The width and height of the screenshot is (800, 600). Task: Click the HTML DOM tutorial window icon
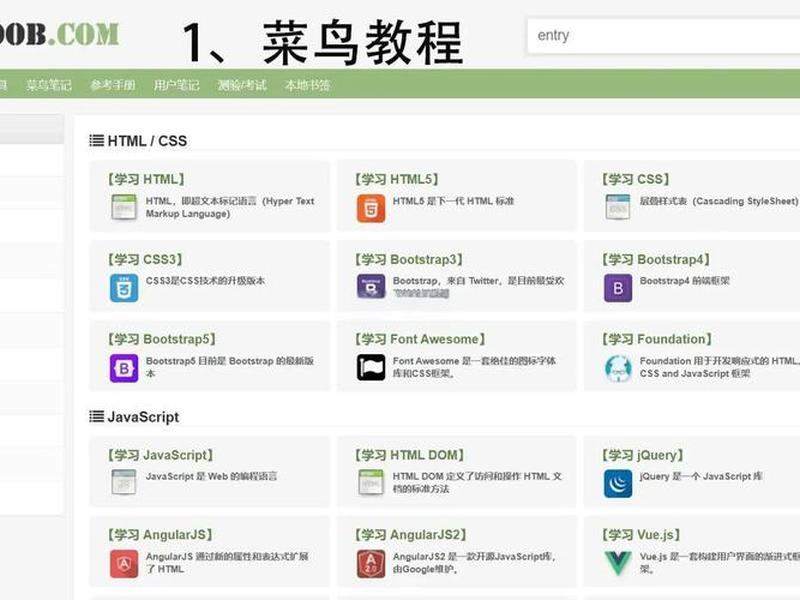pos(371,482)
